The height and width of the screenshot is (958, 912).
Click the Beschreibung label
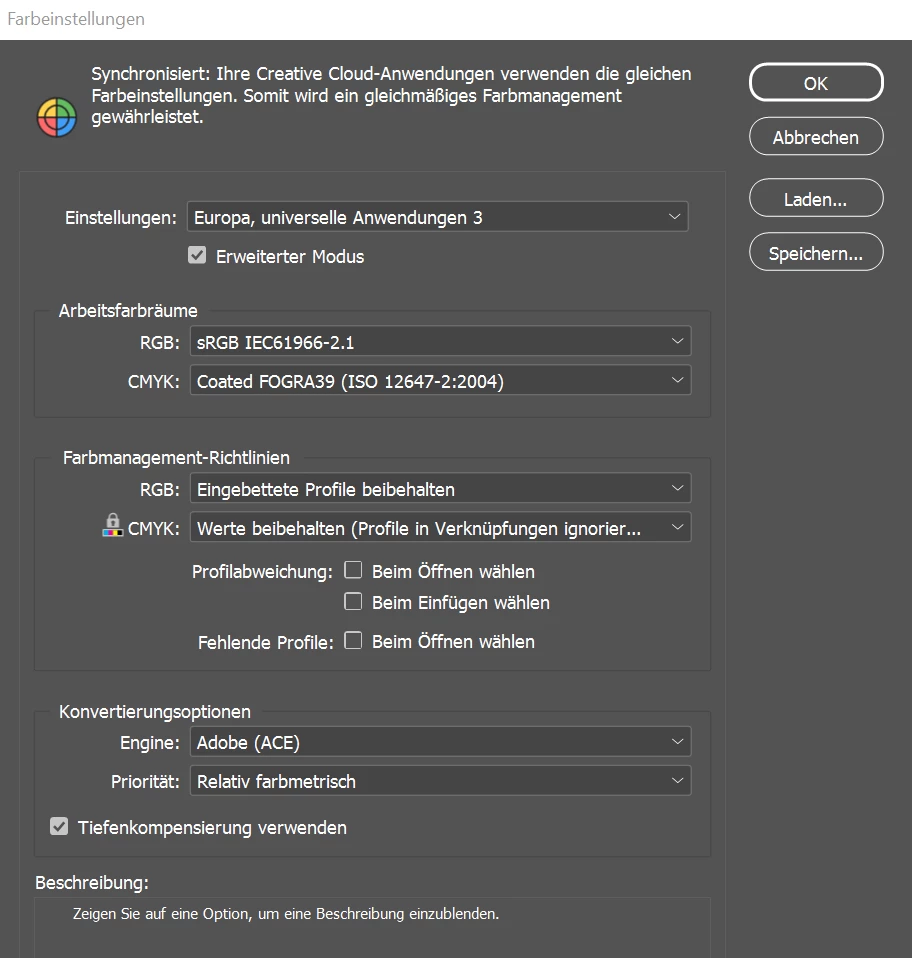[92, 883]
